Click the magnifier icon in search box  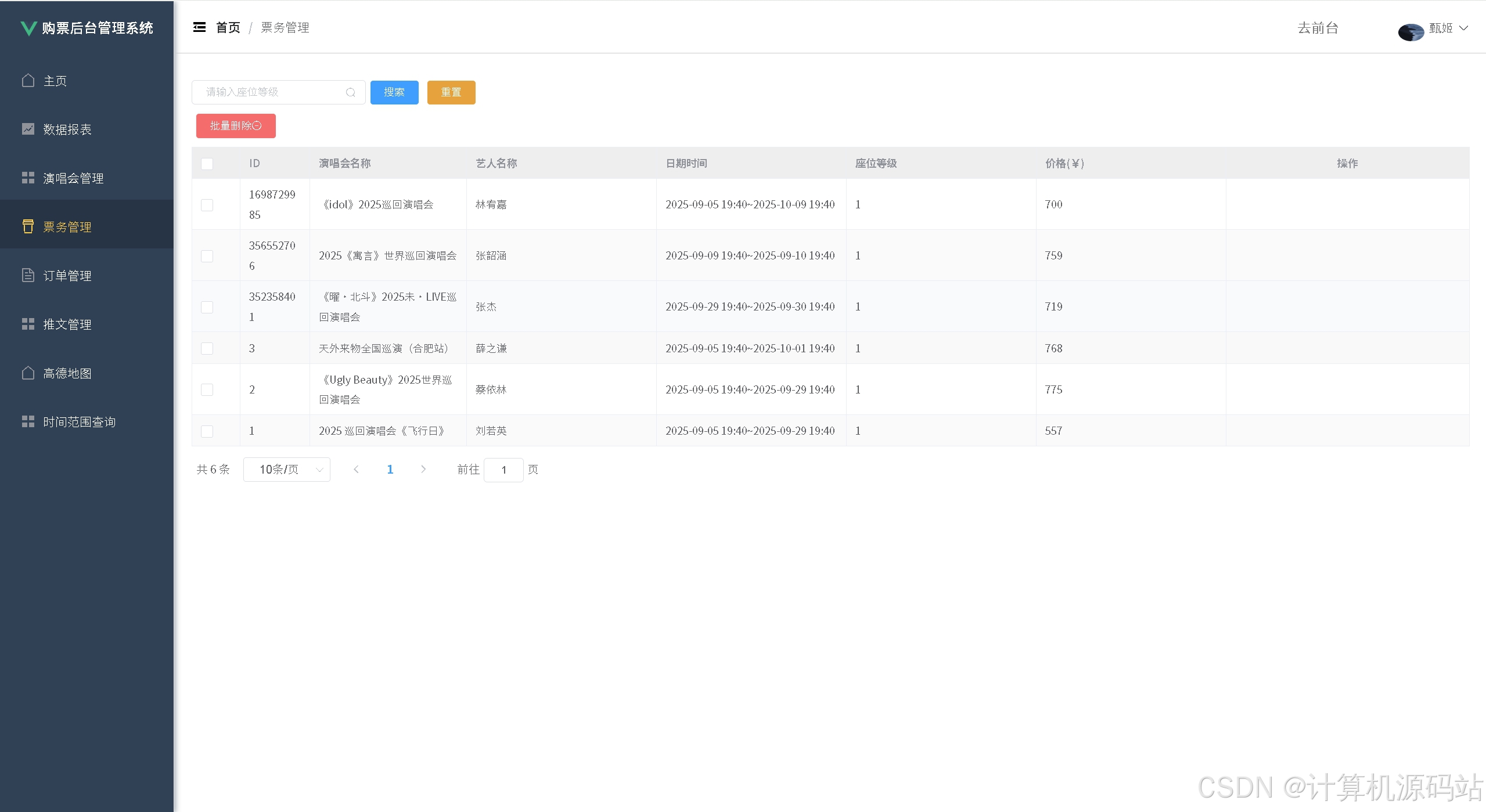(x=350, y=92)
